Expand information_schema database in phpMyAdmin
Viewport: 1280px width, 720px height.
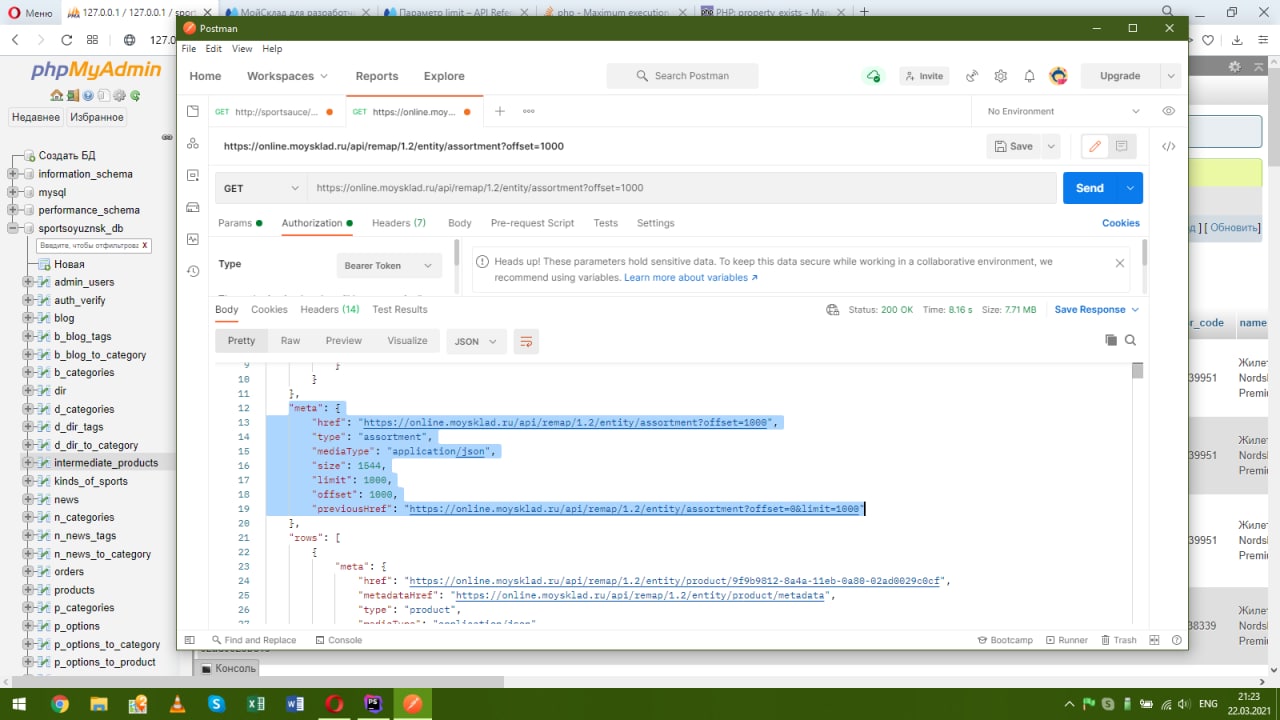(x=14, y=174)
